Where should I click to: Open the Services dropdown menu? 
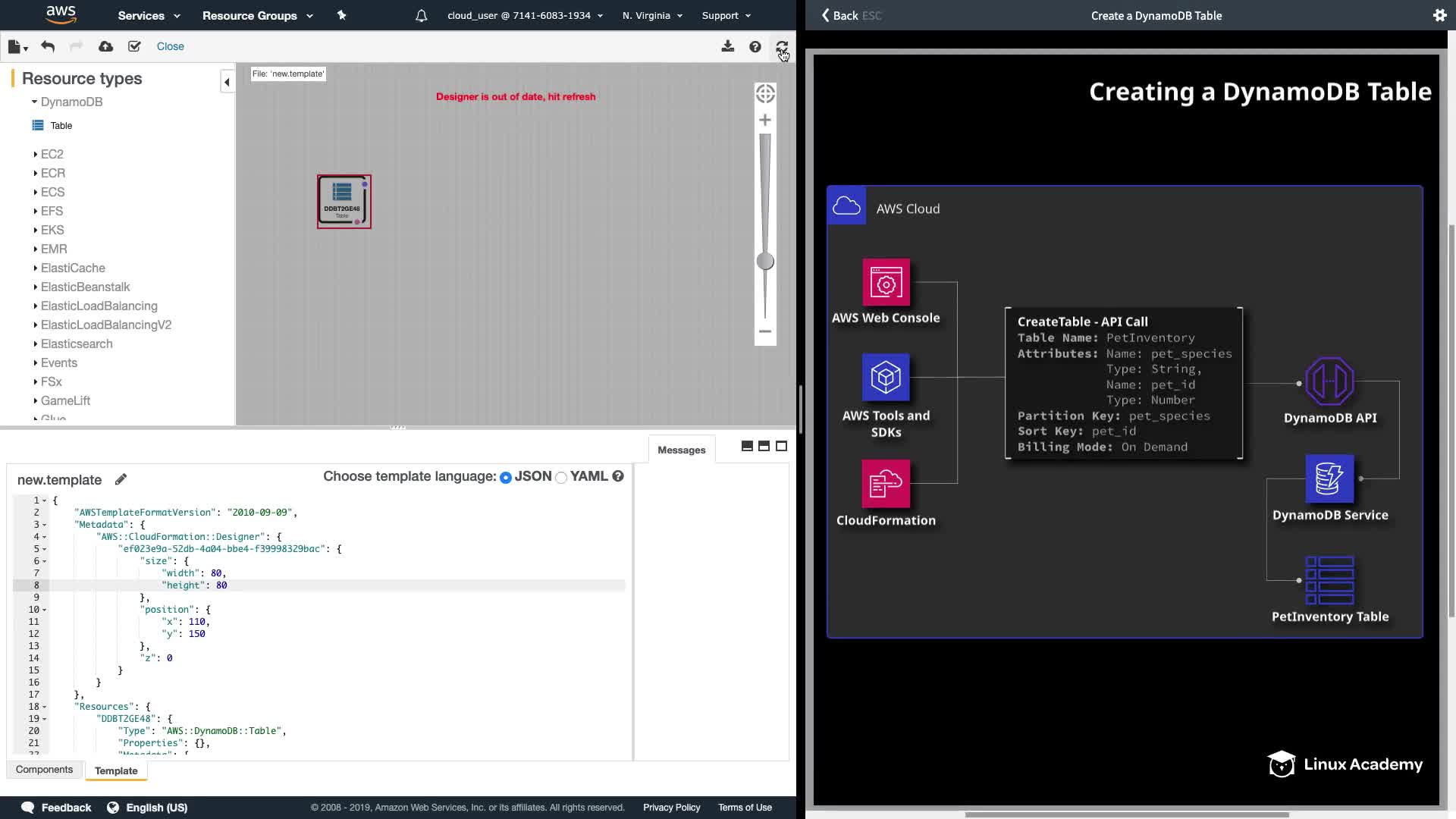[x=149, y=15]
